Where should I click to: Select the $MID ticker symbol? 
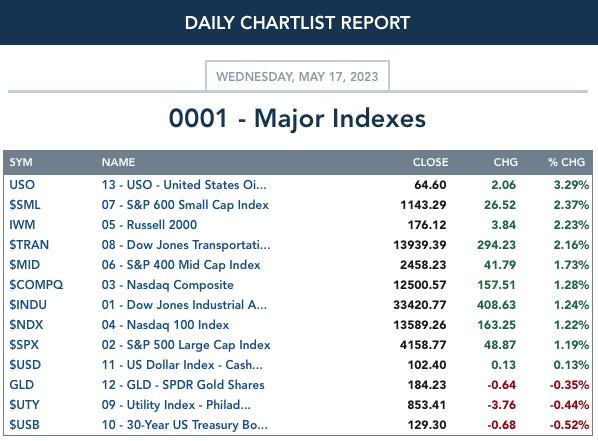(24, 265)
